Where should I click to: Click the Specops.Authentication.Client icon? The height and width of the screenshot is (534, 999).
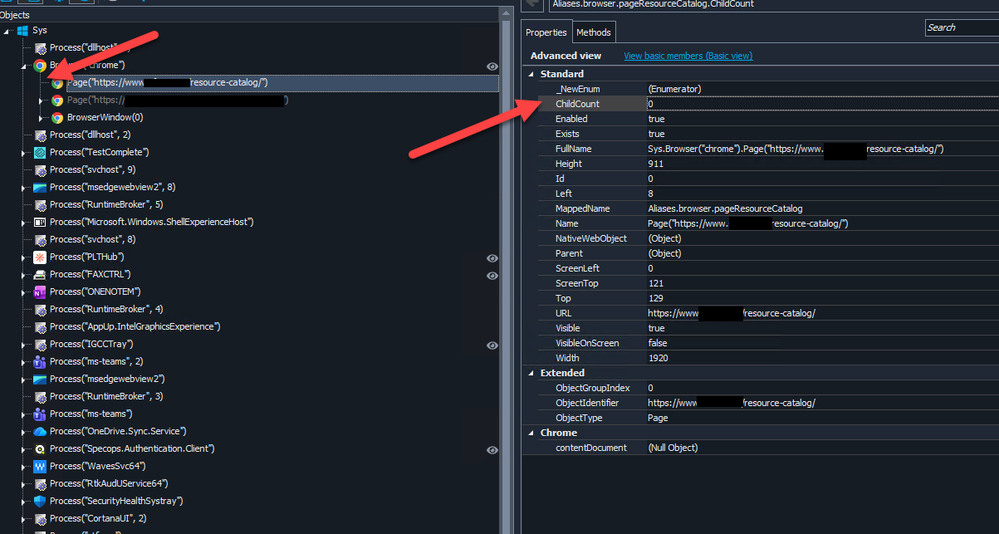point(40,449)
